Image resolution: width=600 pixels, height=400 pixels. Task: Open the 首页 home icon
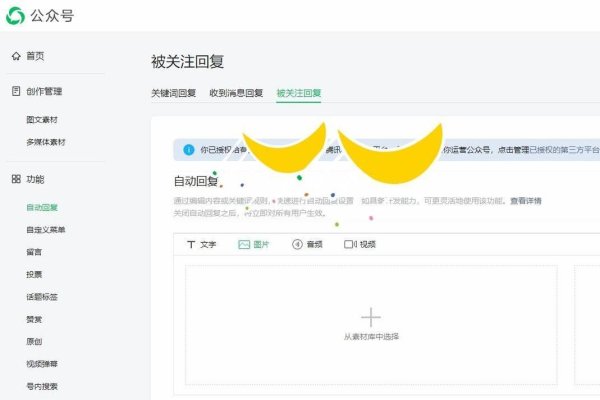click(16, 56)
